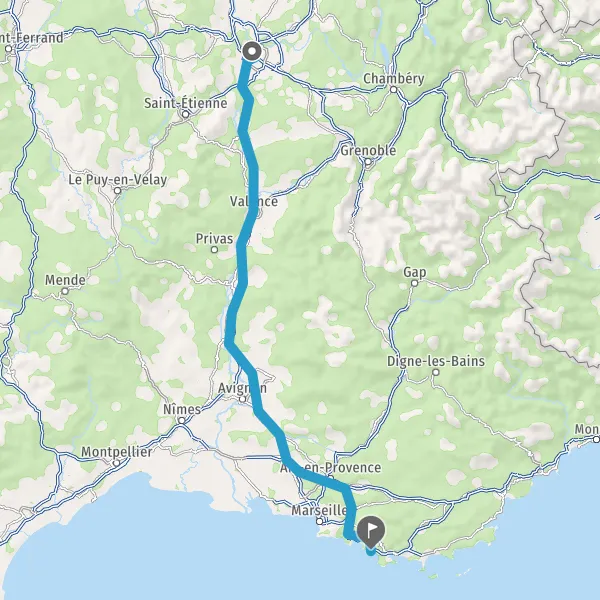Click the Nîmes city marker

coord(181,421)
